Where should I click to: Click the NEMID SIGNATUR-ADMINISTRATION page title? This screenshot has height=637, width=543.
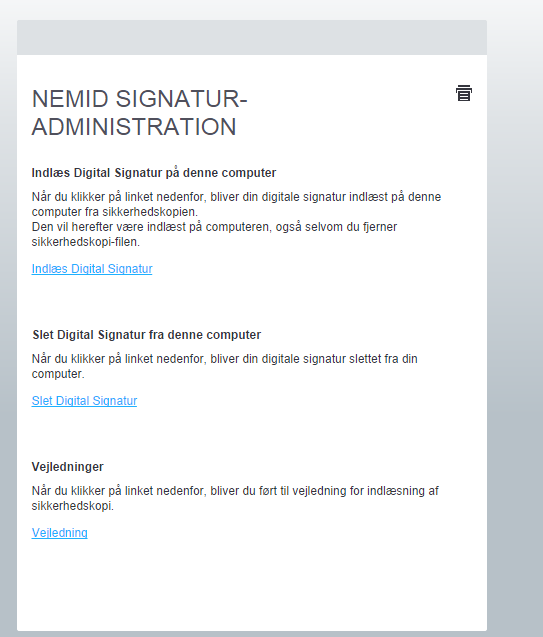point(139,113)
